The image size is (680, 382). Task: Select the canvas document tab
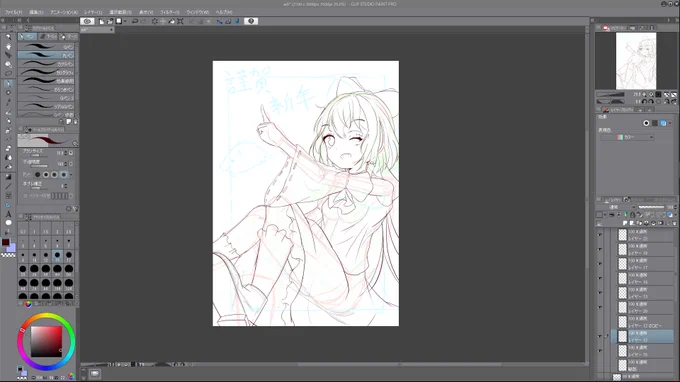click(97, 30)
